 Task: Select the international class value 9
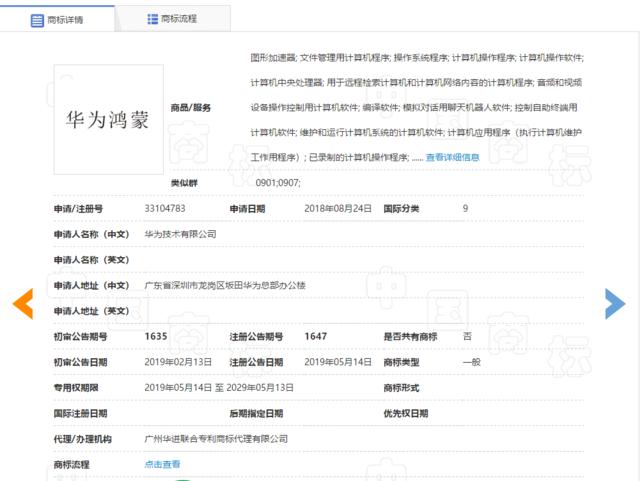(x=465, y=208)
